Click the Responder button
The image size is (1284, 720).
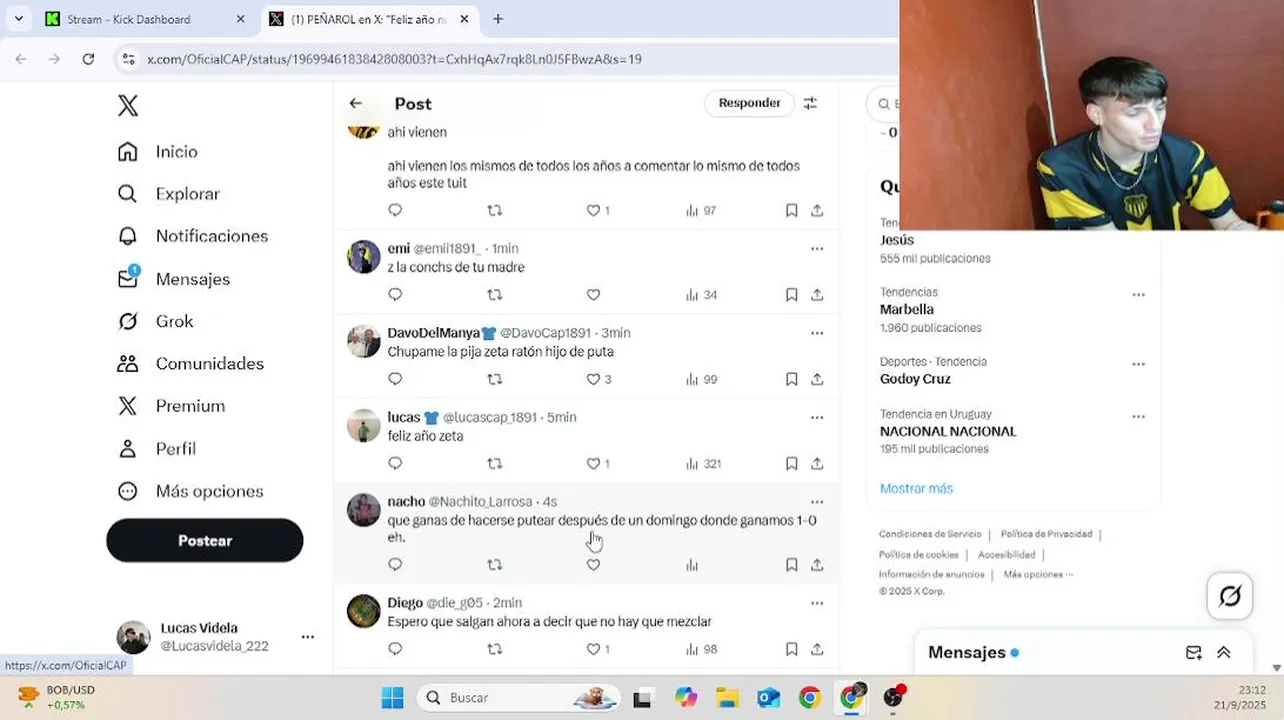click(x=749, y=103)
